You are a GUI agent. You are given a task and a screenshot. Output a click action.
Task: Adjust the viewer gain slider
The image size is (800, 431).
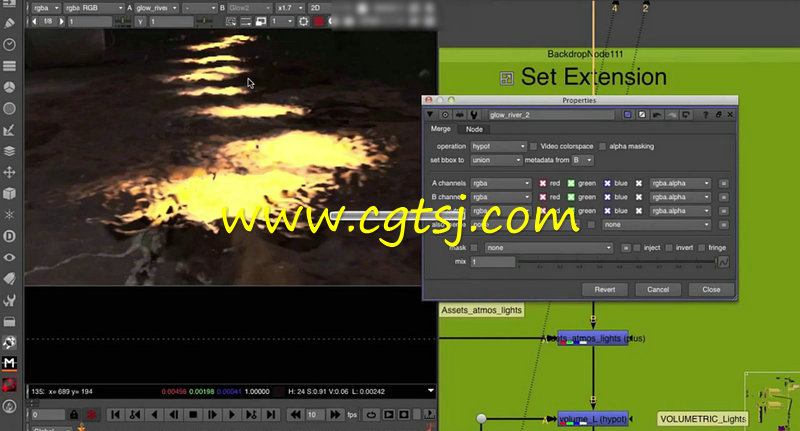122,21
